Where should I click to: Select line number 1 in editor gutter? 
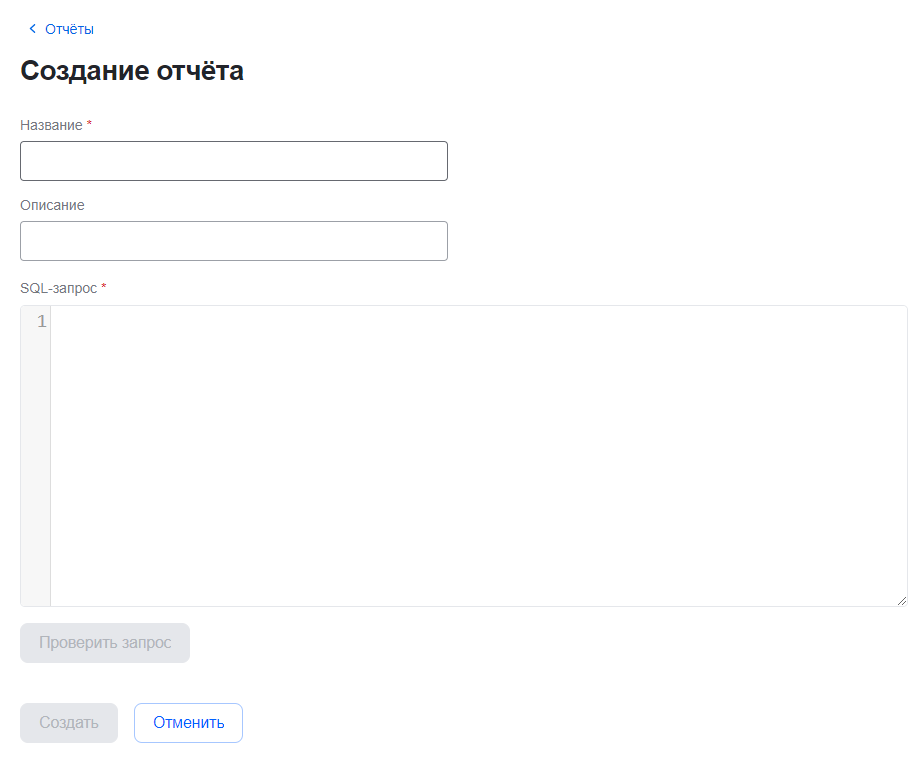click(x=41, y=322)
